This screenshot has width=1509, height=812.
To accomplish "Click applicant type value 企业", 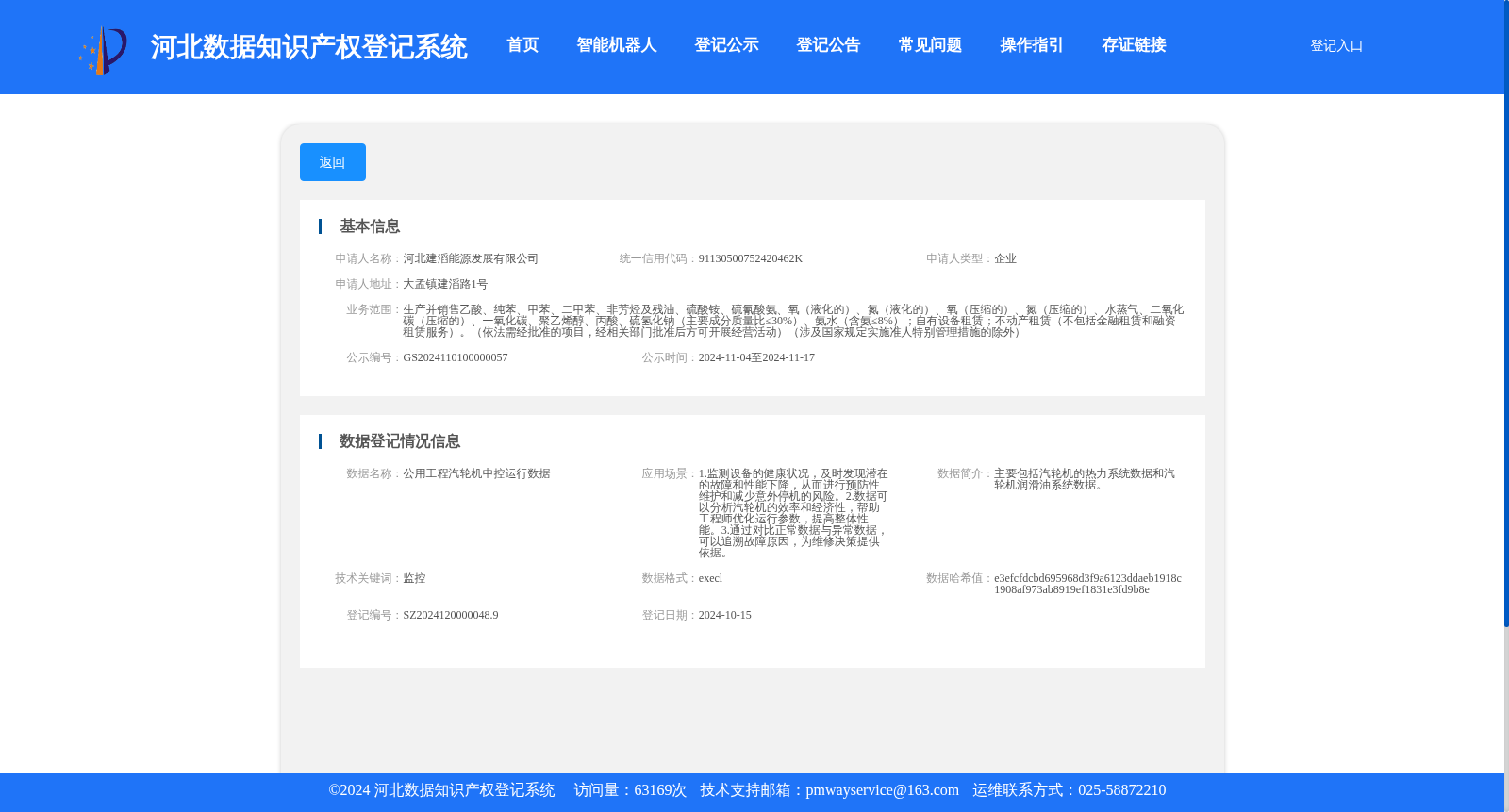I will coord(1005,258).
